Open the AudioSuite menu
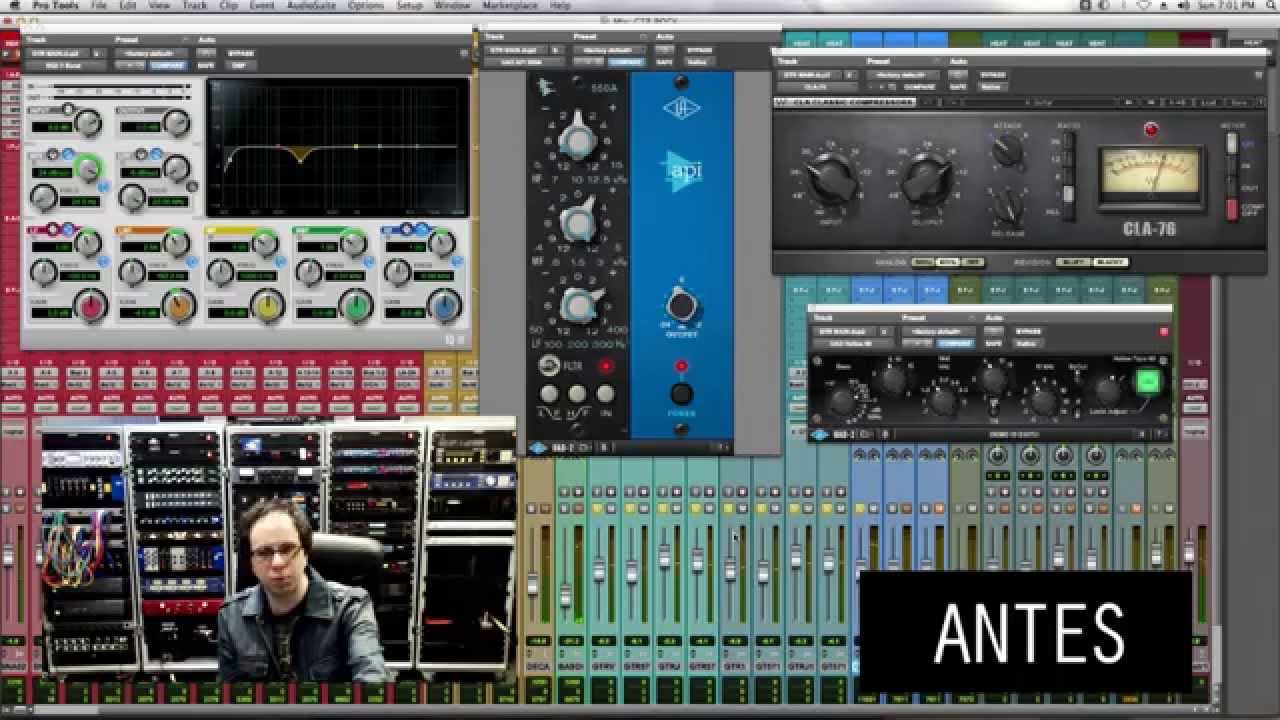 point(311,6)
